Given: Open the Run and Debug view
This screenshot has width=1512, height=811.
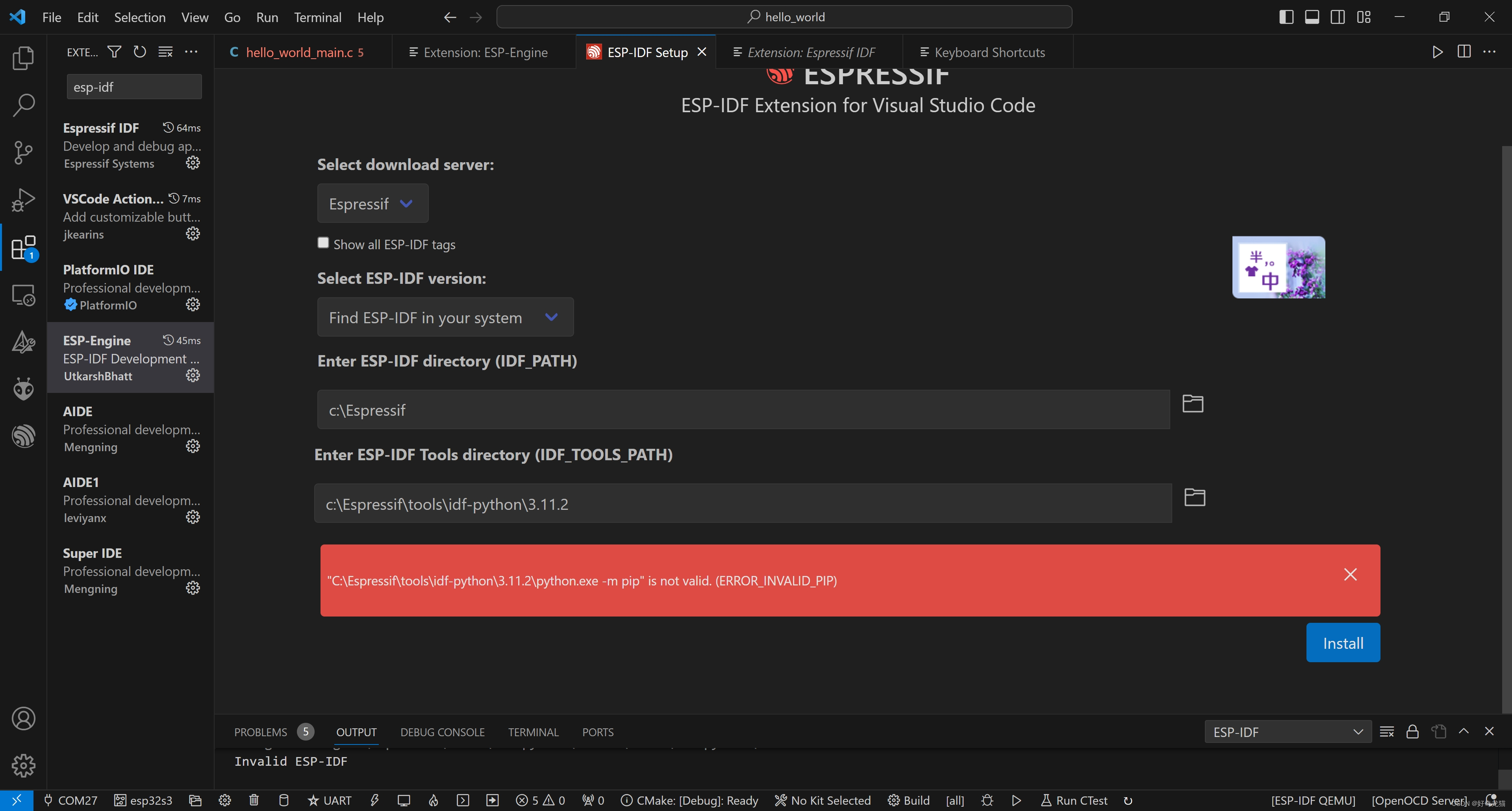Looking at the screenshot, I should coord(24,200).
